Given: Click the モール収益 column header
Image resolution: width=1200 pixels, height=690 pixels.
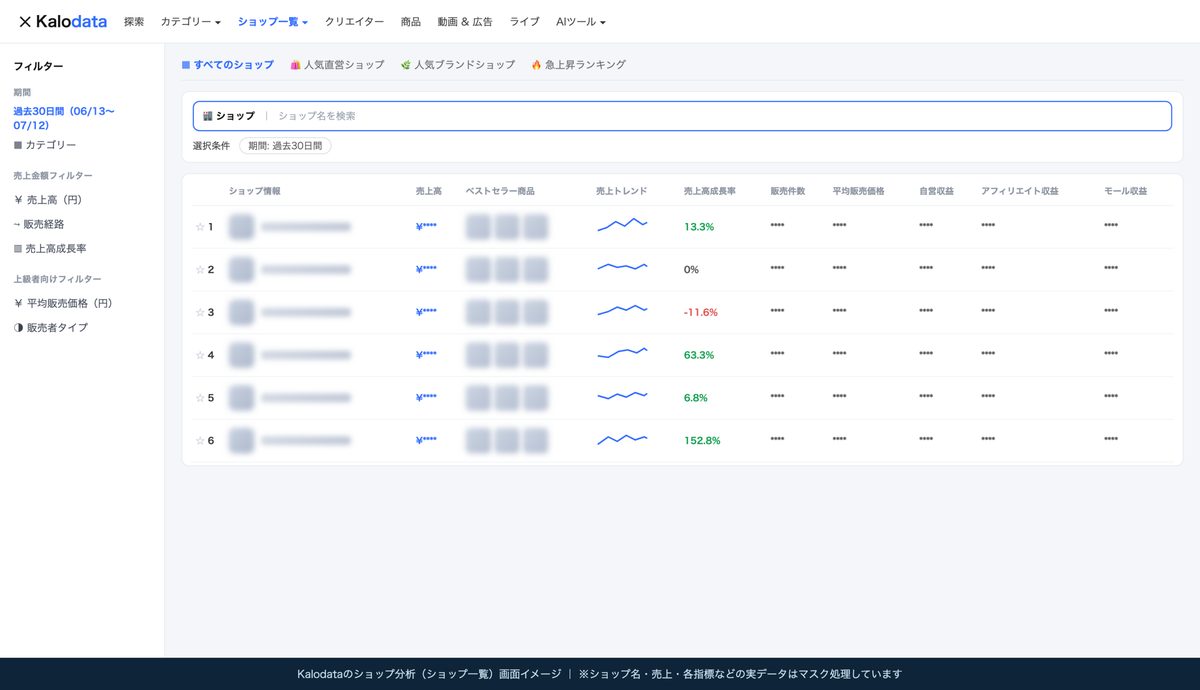Looking at the screenshot, I should click(x=1126, y=191).
